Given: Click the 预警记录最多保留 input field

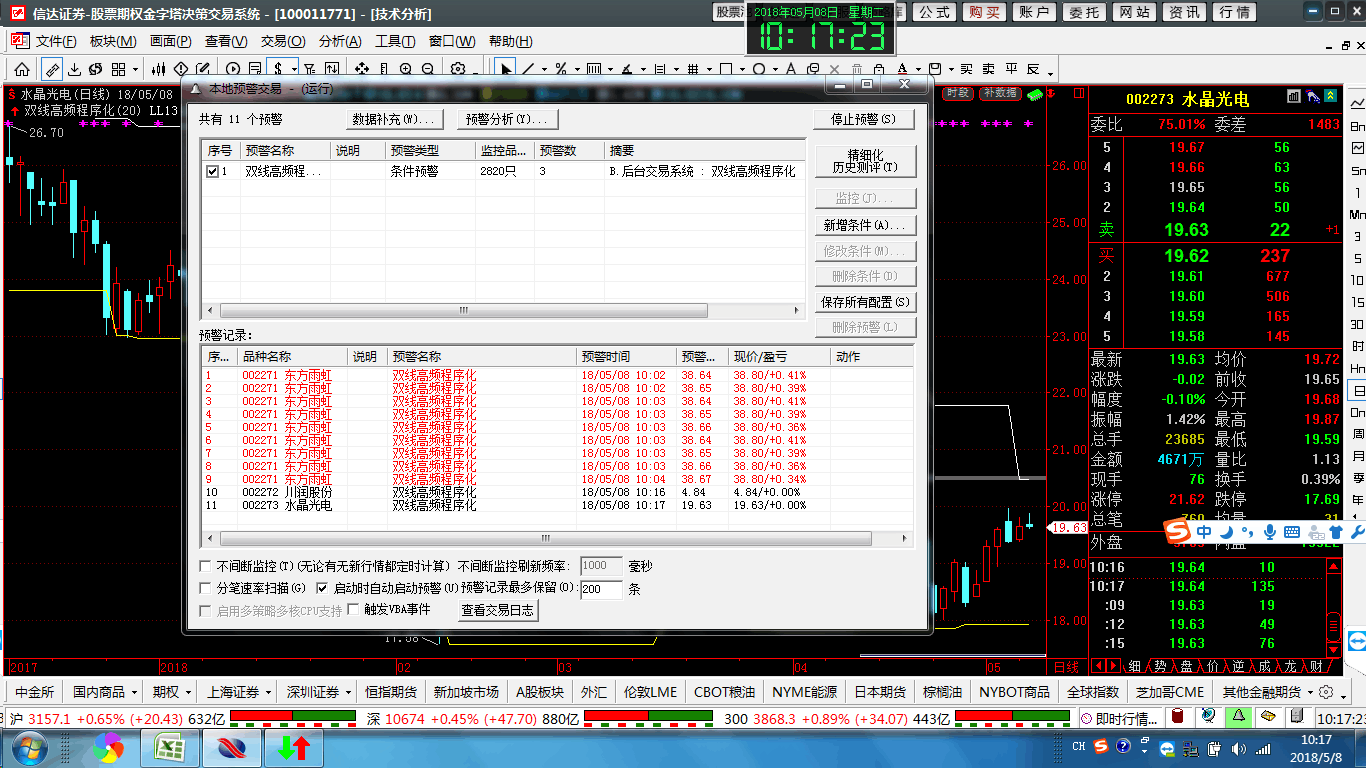Looking at the screenshot, I should (x=601, y=589).
